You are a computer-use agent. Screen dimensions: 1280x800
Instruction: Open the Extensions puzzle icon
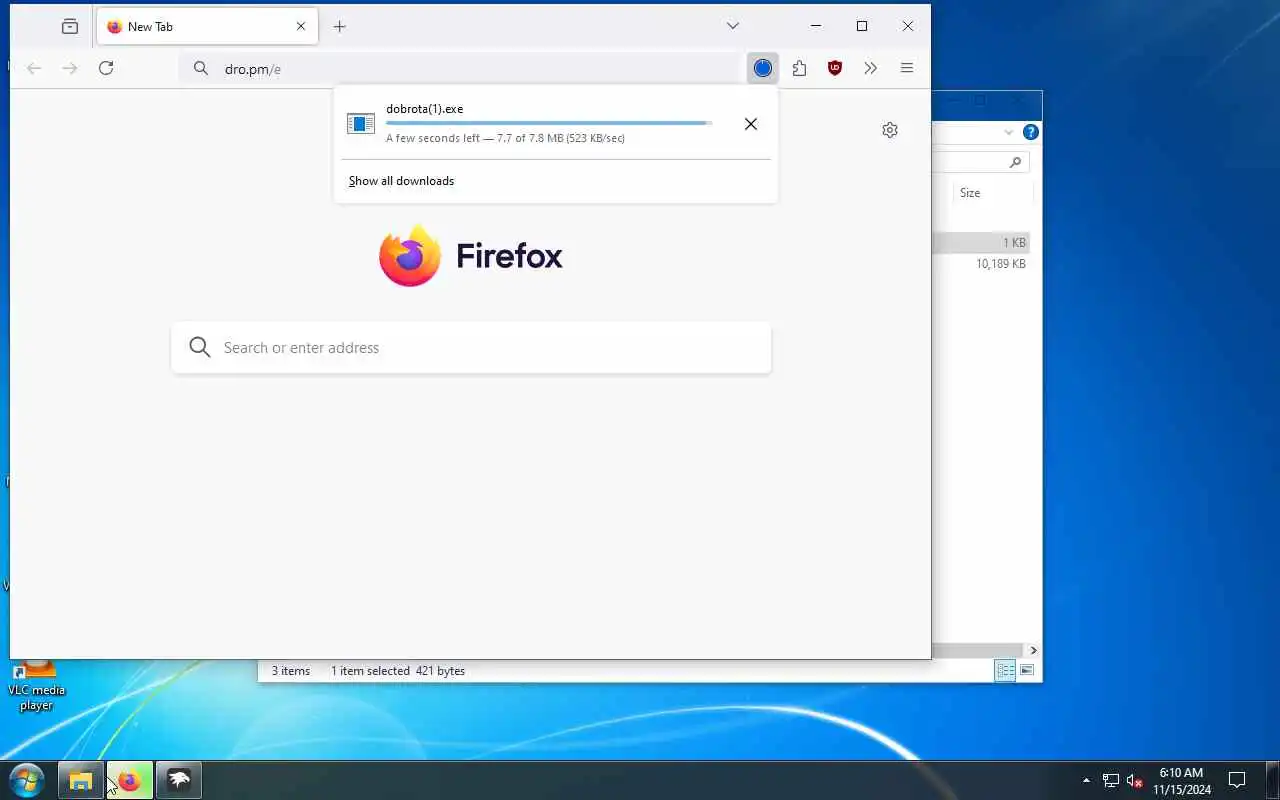[799, 68]
